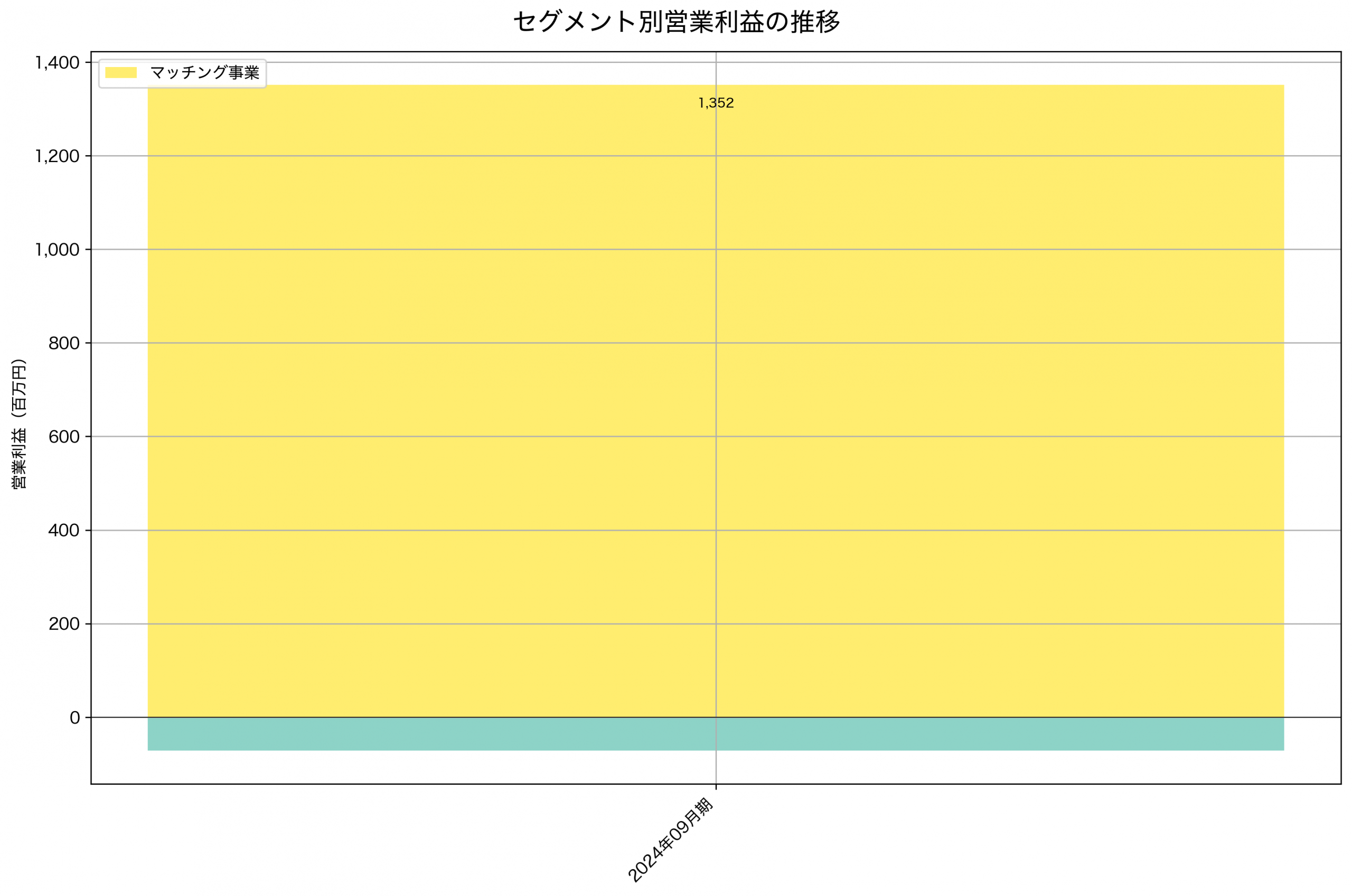Screen dimensions: 1352x896
Task: Click the data label 1,352
Action: pos(716,103)
